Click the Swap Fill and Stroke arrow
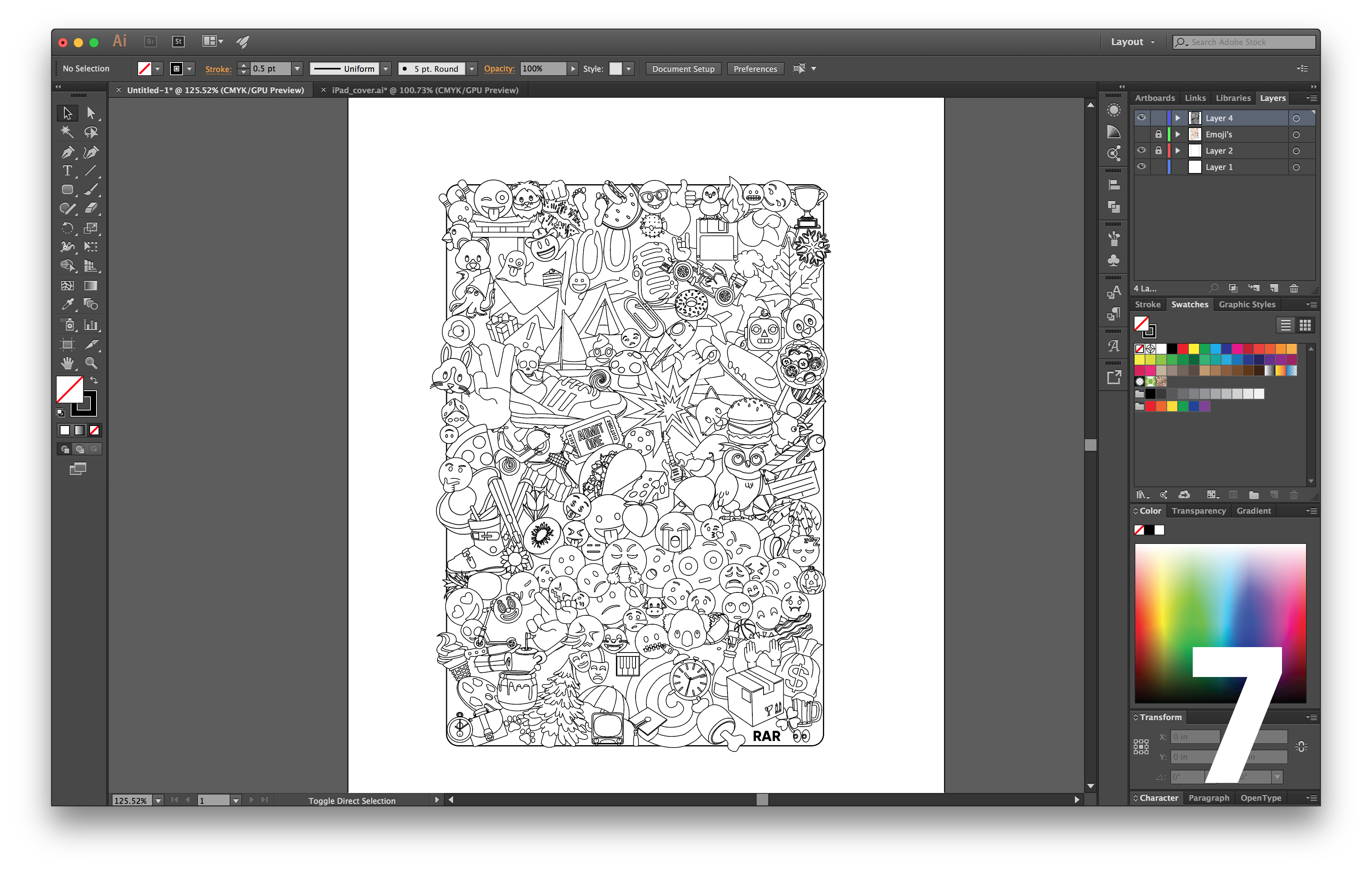The image size is (1372, 876). pos(94,381)
